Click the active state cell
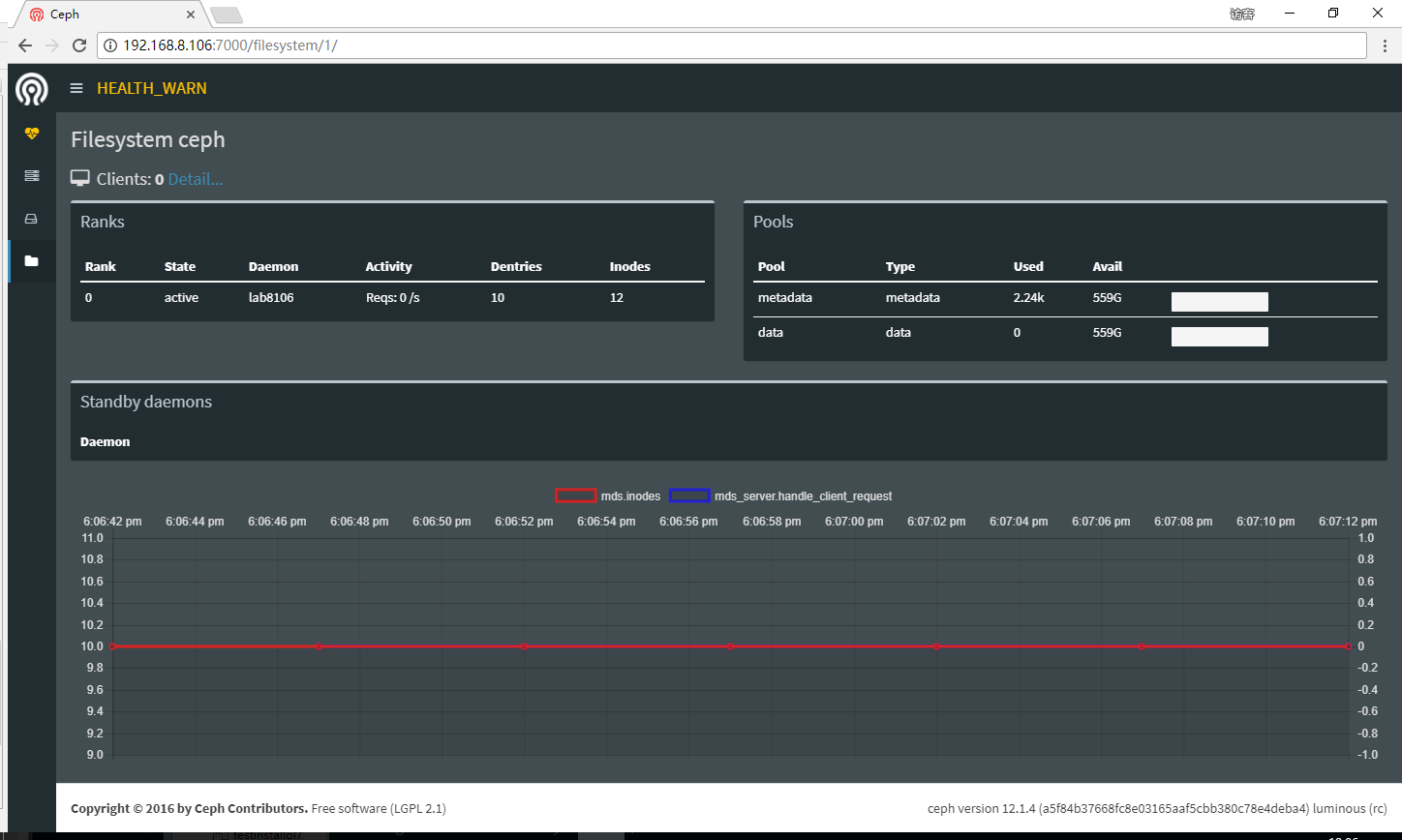Image resolution: width=1402 pixels, height=840 pixels. pos(181,298)
